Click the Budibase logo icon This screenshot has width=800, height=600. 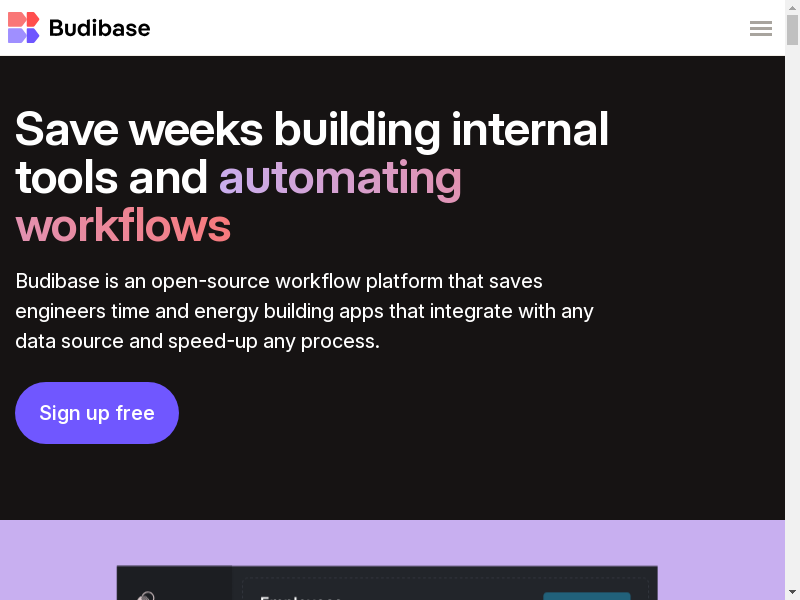pos(23,28)
